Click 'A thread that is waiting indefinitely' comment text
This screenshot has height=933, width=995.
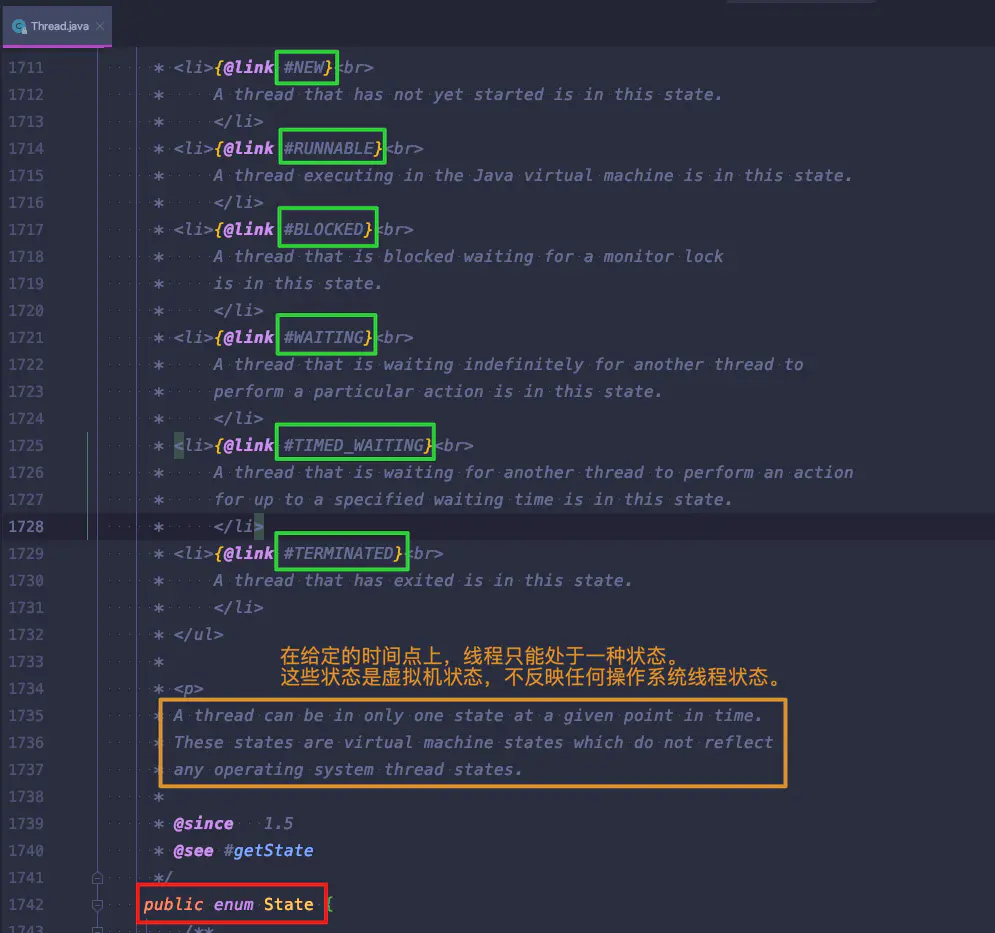coord(399,364)
